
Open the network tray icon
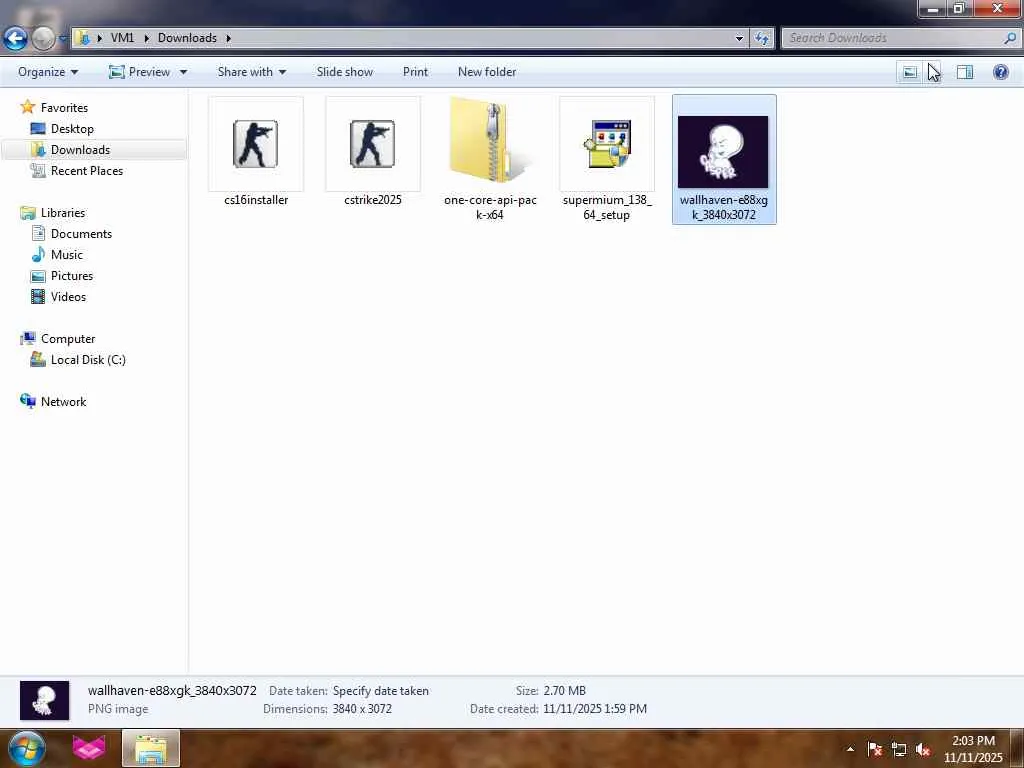(x=899, y=749)
